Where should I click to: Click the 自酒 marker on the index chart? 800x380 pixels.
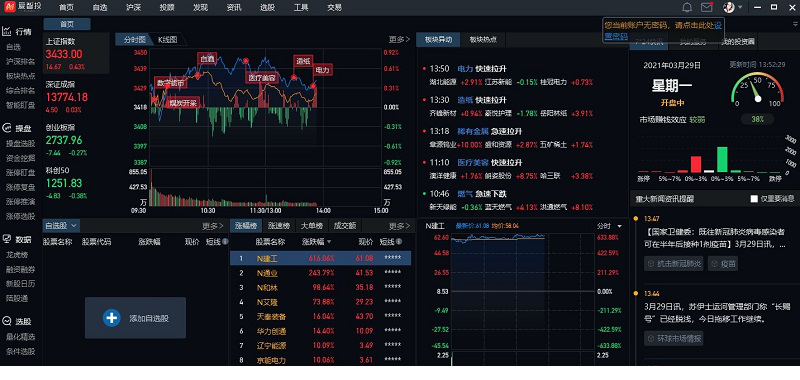207,59
